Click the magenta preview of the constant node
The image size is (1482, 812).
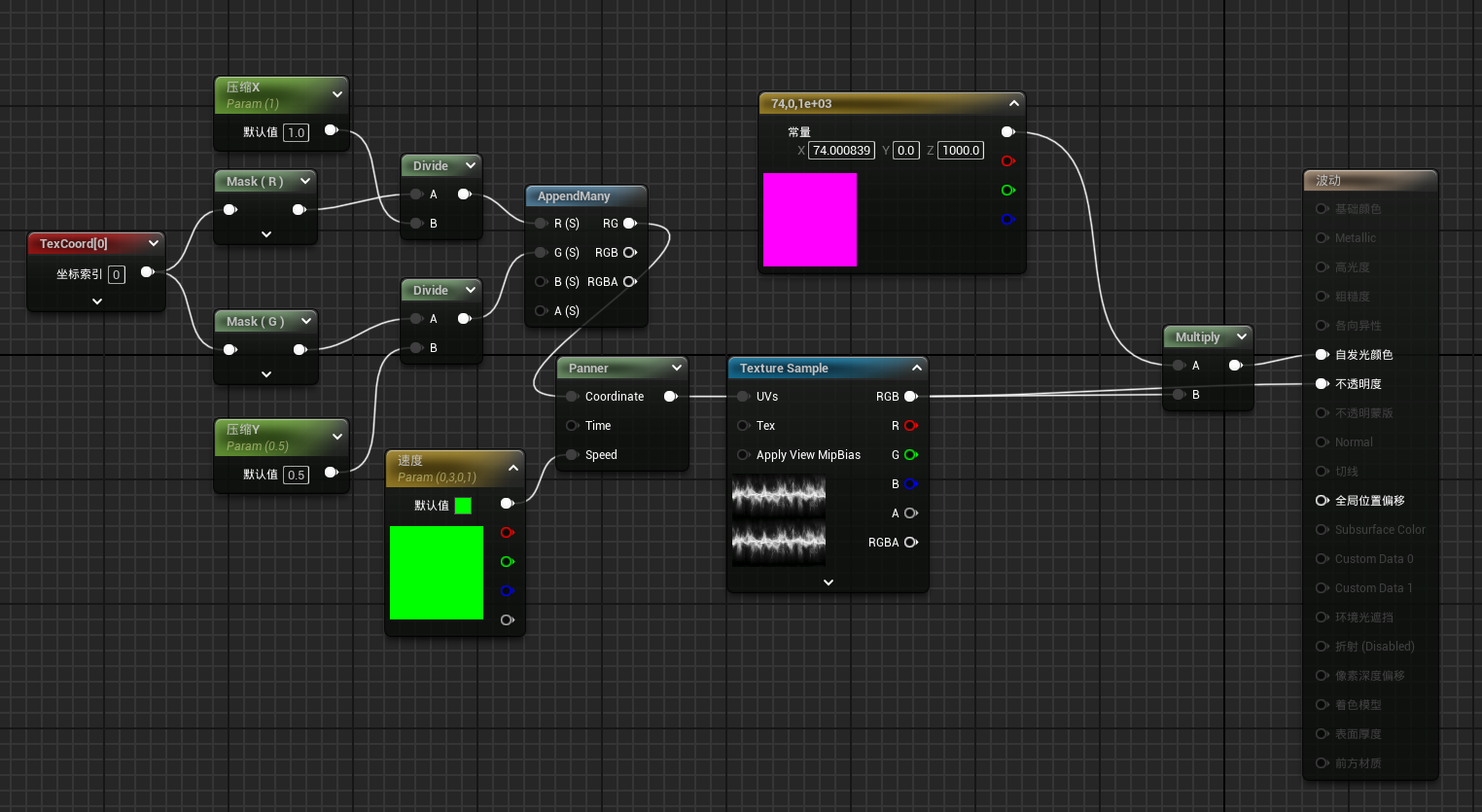(810, 220)
